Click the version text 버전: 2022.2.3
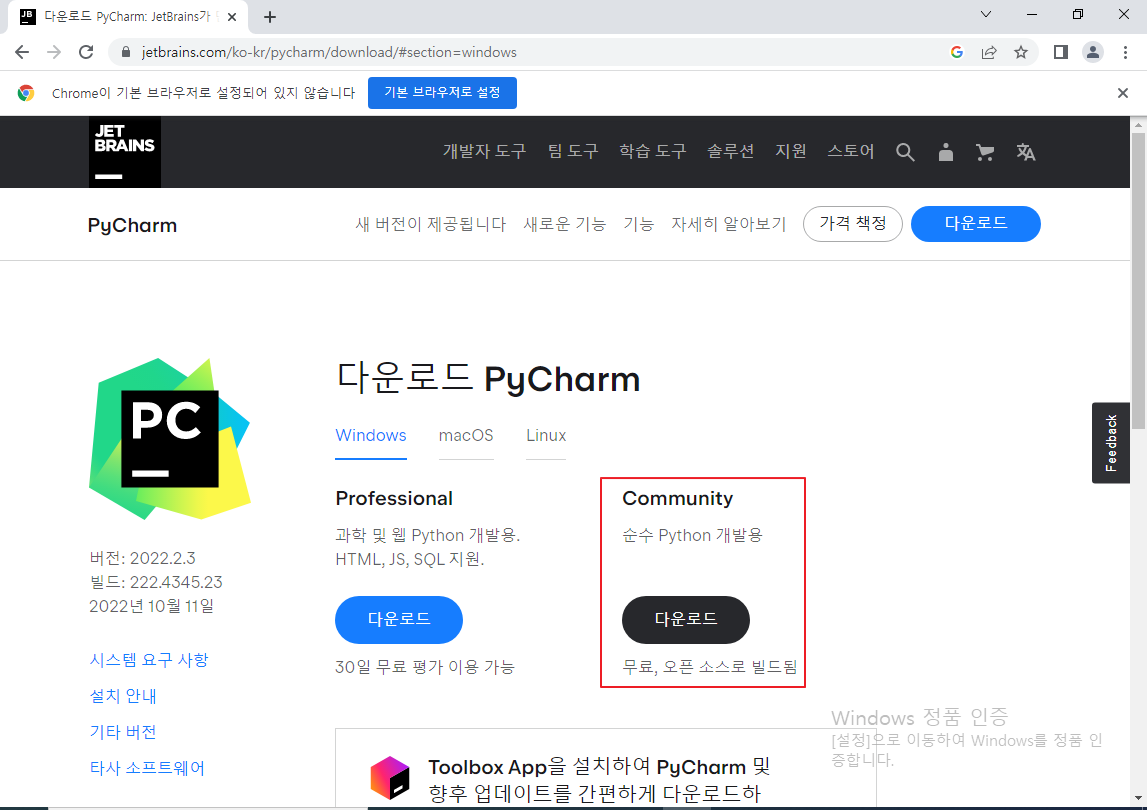Screen dimensions: 1147x810 click(143, 558)
